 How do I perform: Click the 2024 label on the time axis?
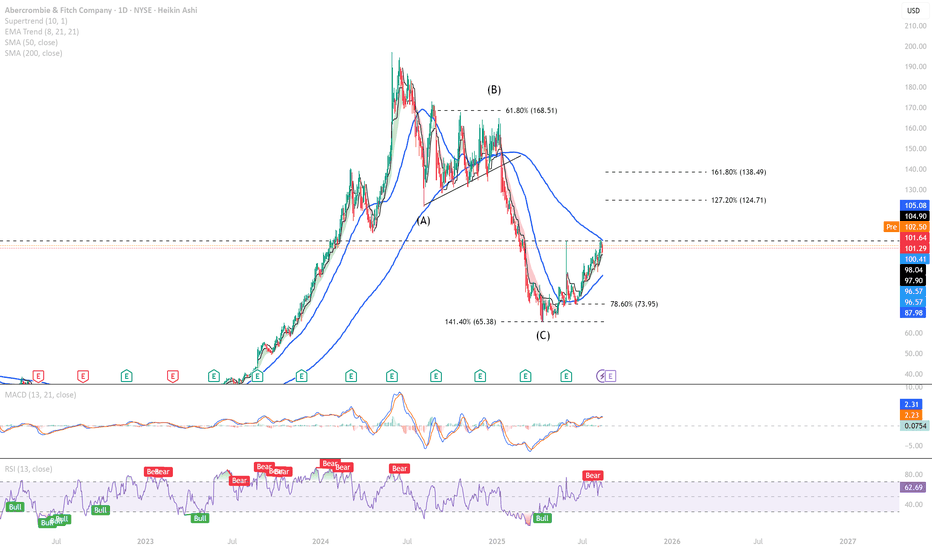(320, 541)
